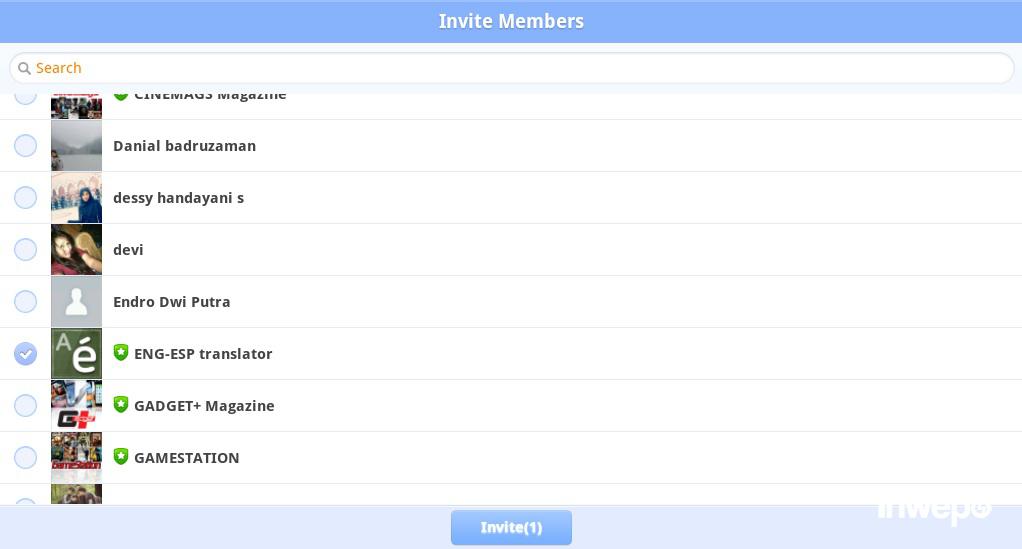Click GADGET+ Magazine avatar image
Viewport: 1022px width, 549px height.
point(76,406)
